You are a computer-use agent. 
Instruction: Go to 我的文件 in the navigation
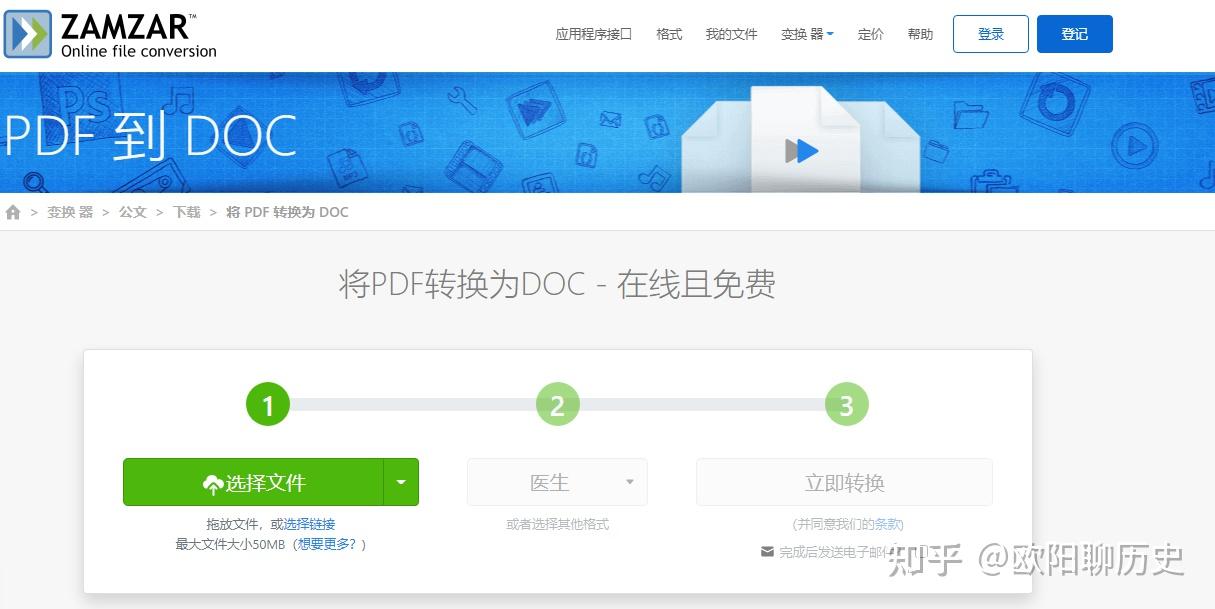[732, 34]
